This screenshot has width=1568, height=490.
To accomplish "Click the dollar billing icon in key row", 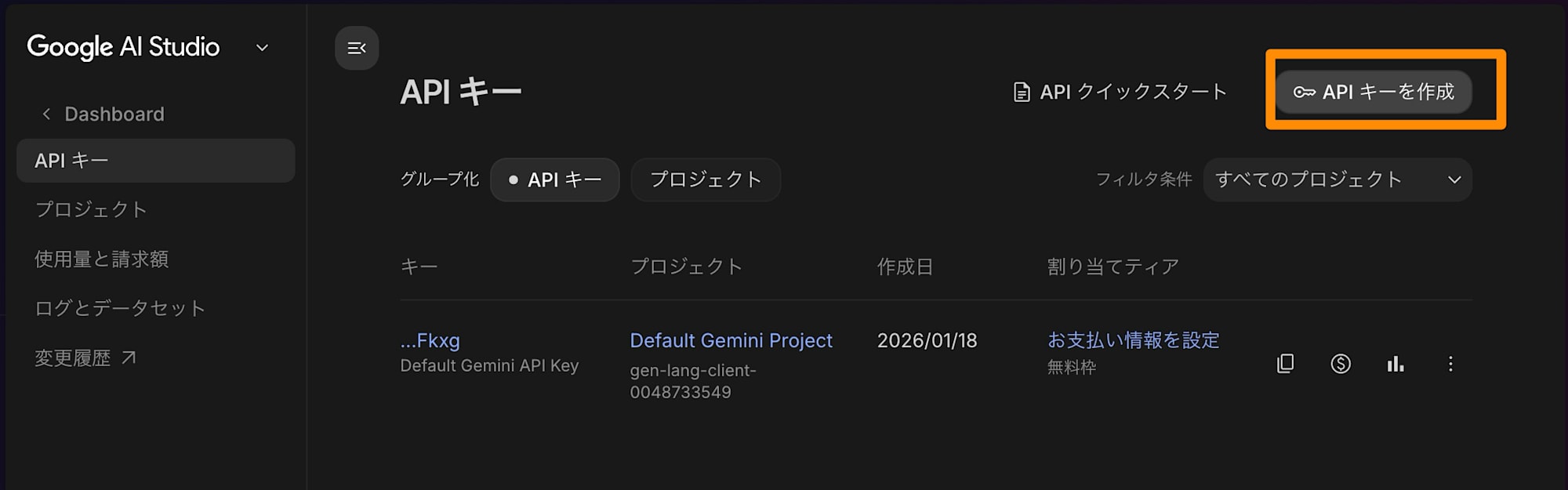I will [x=1341, y=364].
